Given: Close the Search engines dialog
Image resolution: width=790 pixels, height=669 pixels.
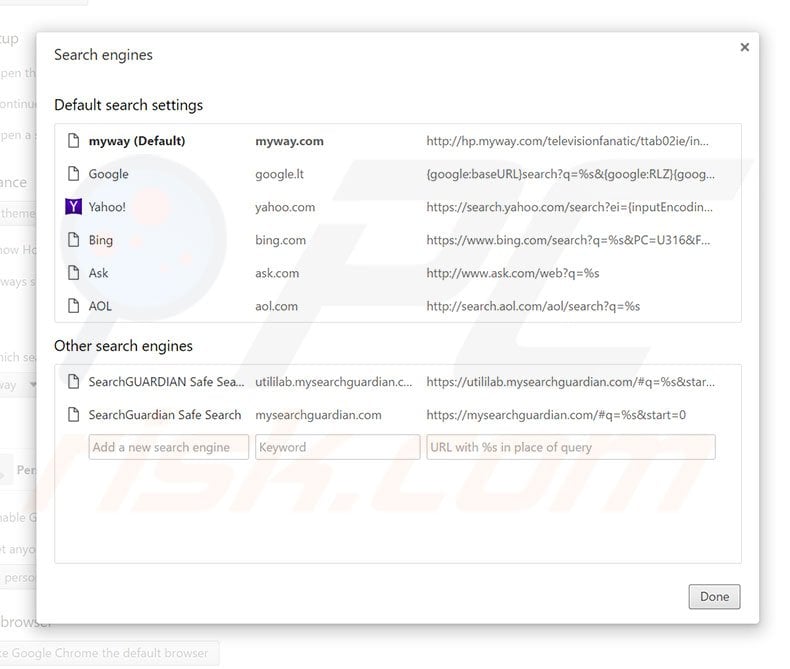Looking at the screenshot, I should tap(744, 47).
